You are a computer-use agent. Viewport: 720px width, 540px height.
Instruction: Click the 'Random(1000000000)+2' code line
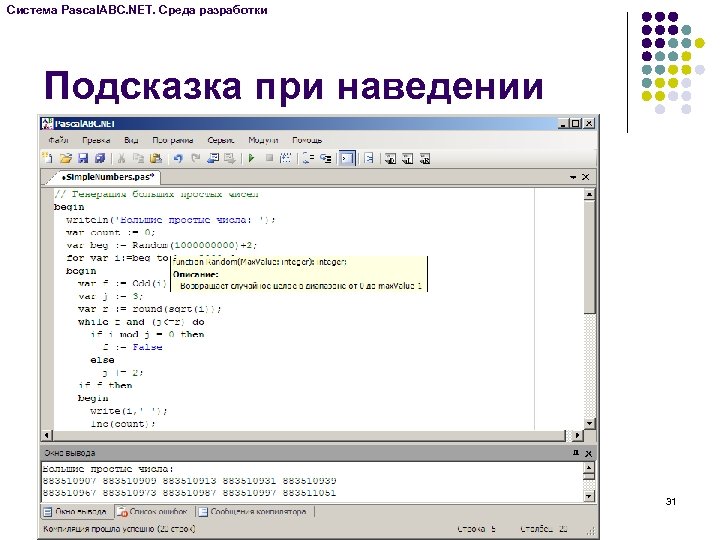point(162,245)
